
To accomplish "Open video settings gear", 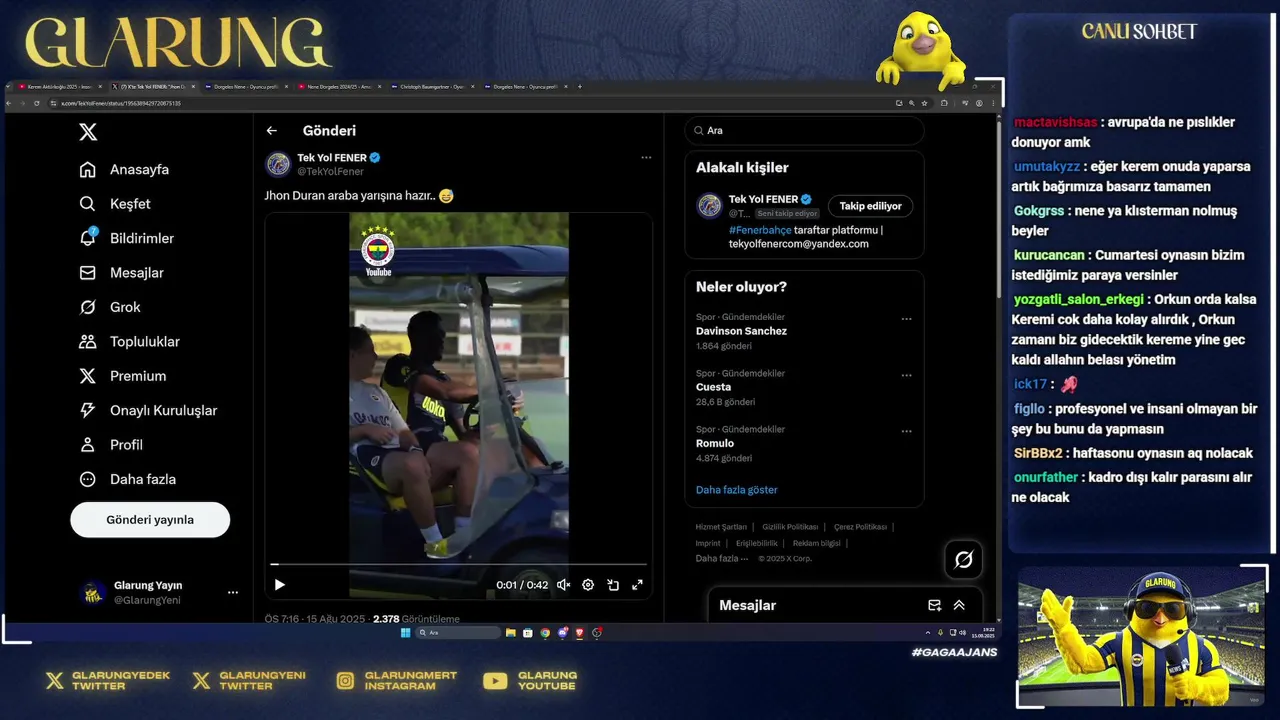I will pos(588,585).
